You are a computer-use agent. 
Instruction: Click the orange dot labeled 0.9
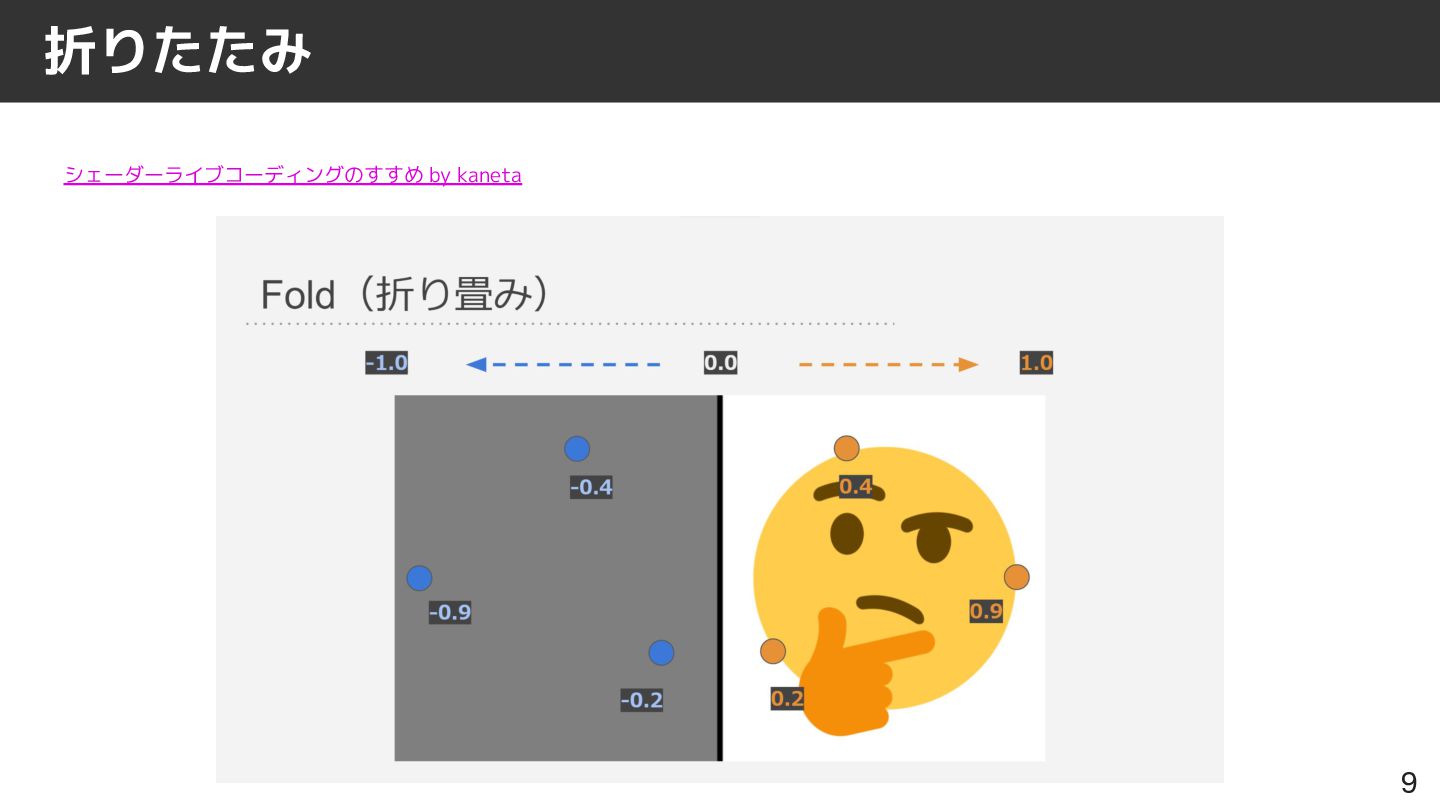point(1016,577)
